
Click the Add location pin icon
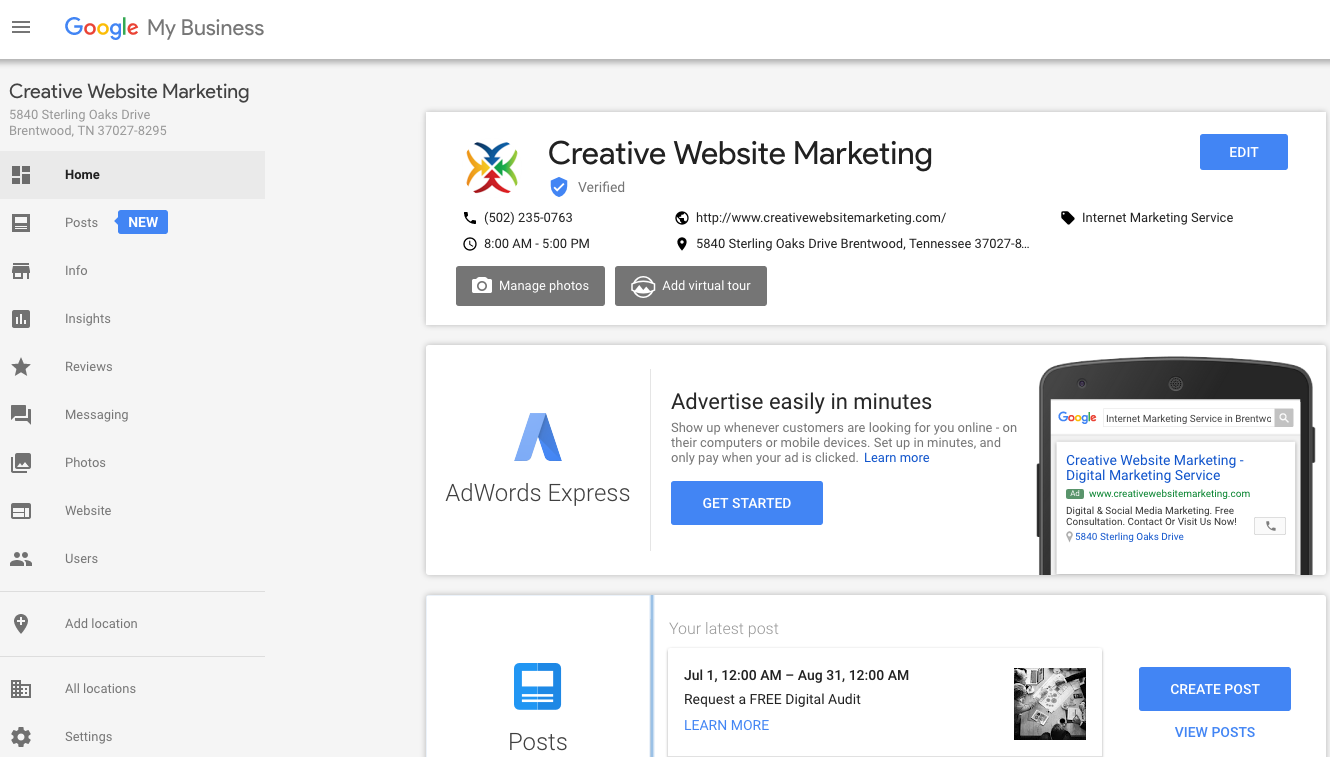pos(21,623)
